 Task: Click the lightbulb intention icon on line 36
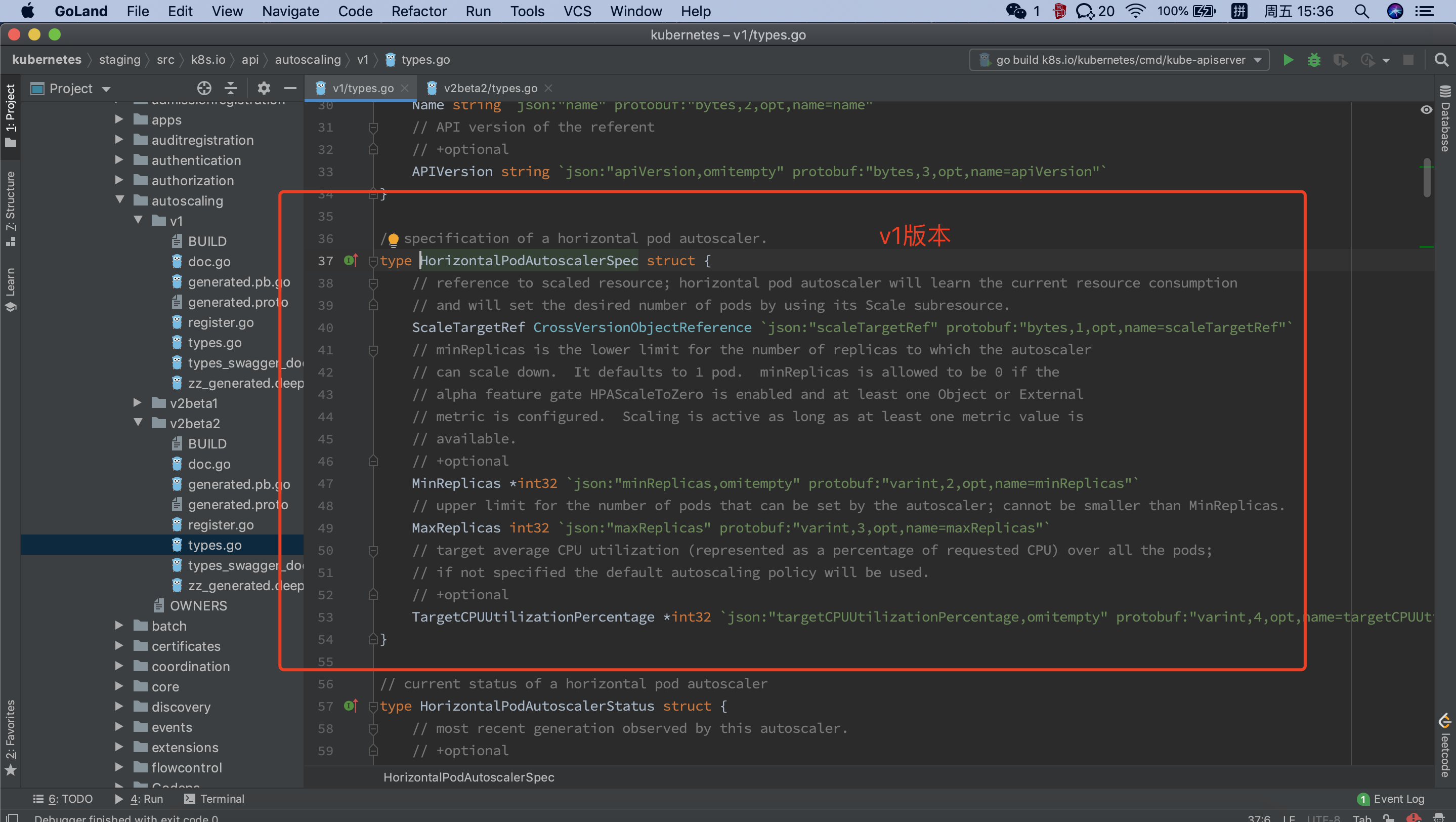pyautogui.click(x=394, y=239)
